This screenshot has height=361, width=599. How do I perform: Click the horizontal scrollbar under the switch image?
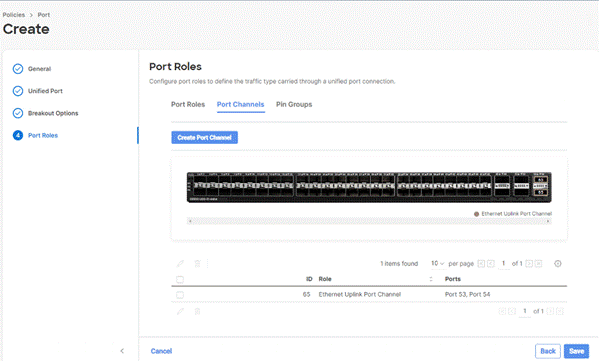[369, 221]
